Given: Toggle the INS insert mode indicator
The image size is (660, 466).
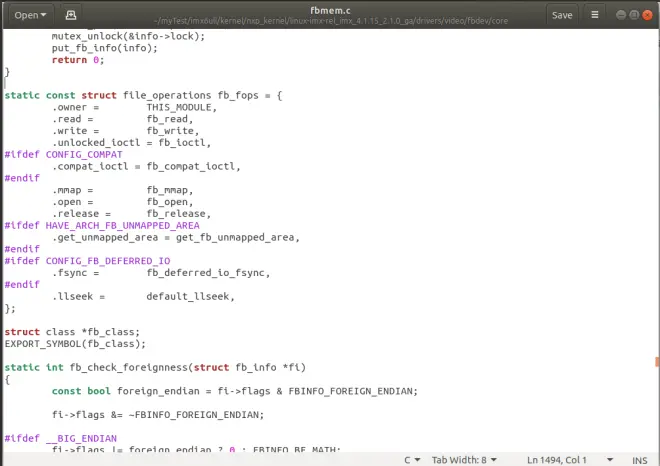Looking at the screenshot, I should pyautogui.click(x=639, y=461).
